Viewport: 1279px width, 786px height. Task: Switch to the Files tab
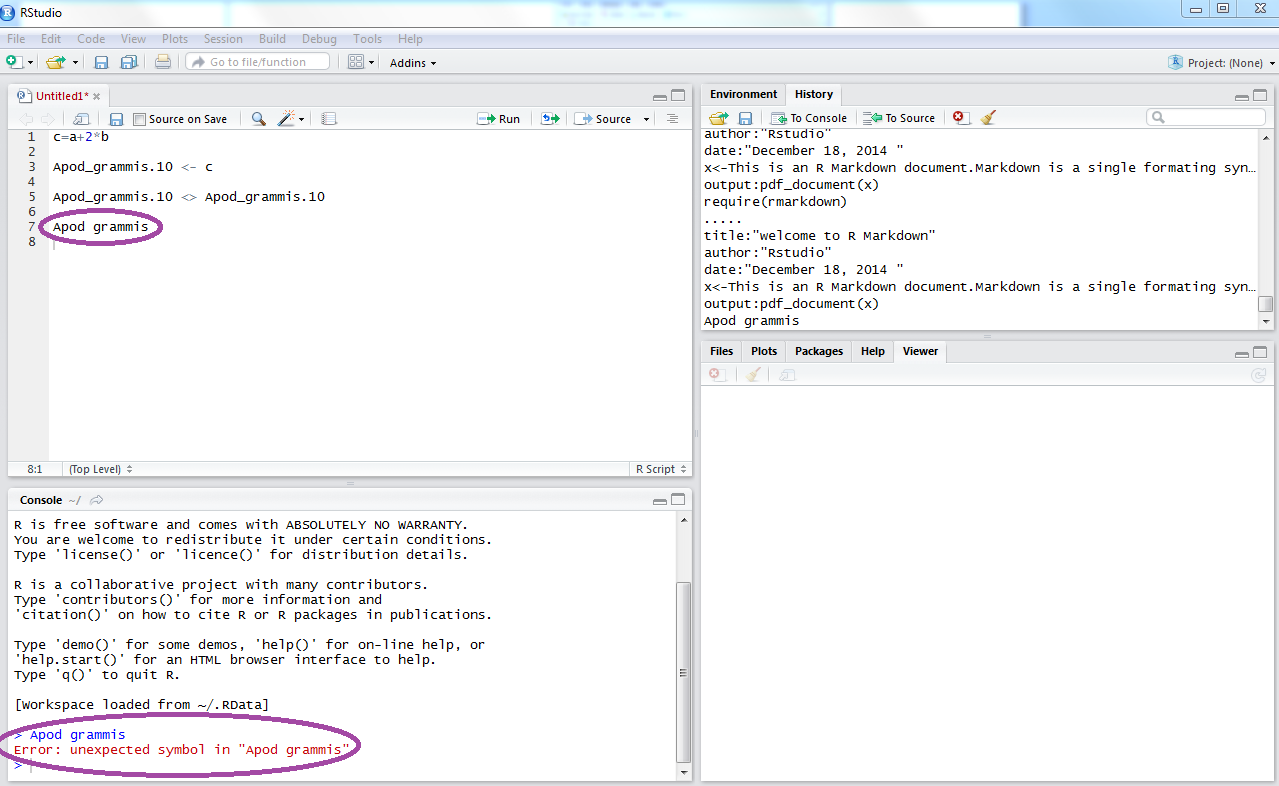pyautogui.click(x=721, y=352)
